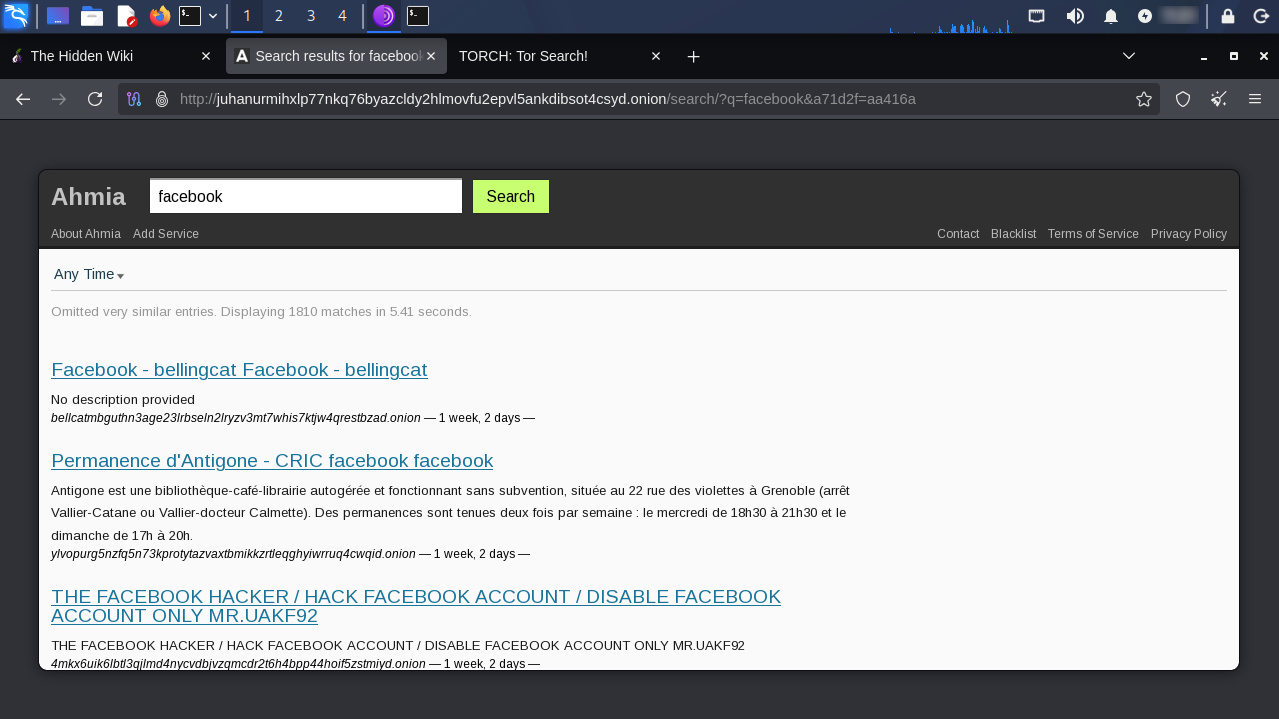Switch to workspace 4
The height and width of the screenshot is (719, 1279).
tap(343, 16)
